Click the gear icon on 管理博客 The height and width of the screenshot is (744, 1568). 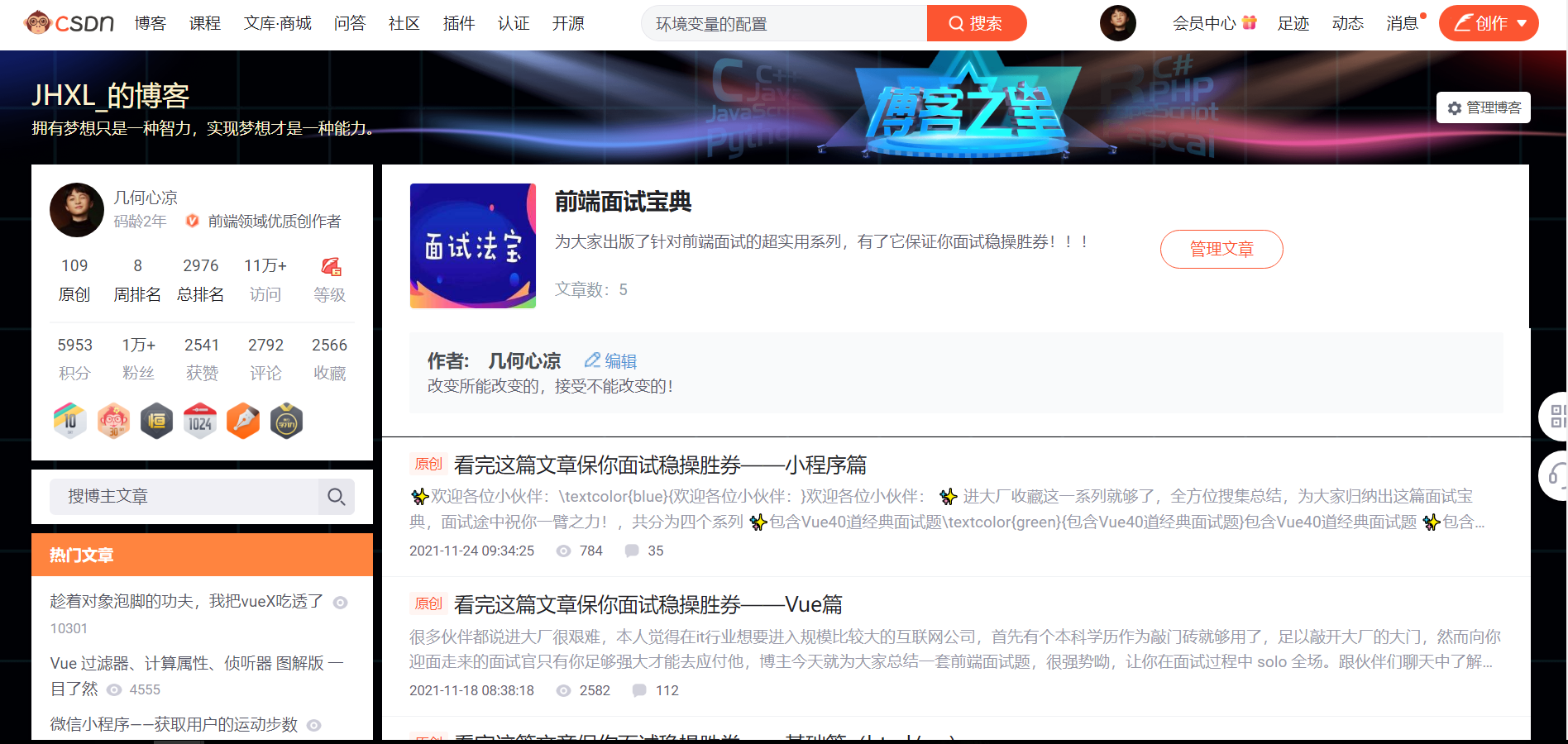point(1456,107)
